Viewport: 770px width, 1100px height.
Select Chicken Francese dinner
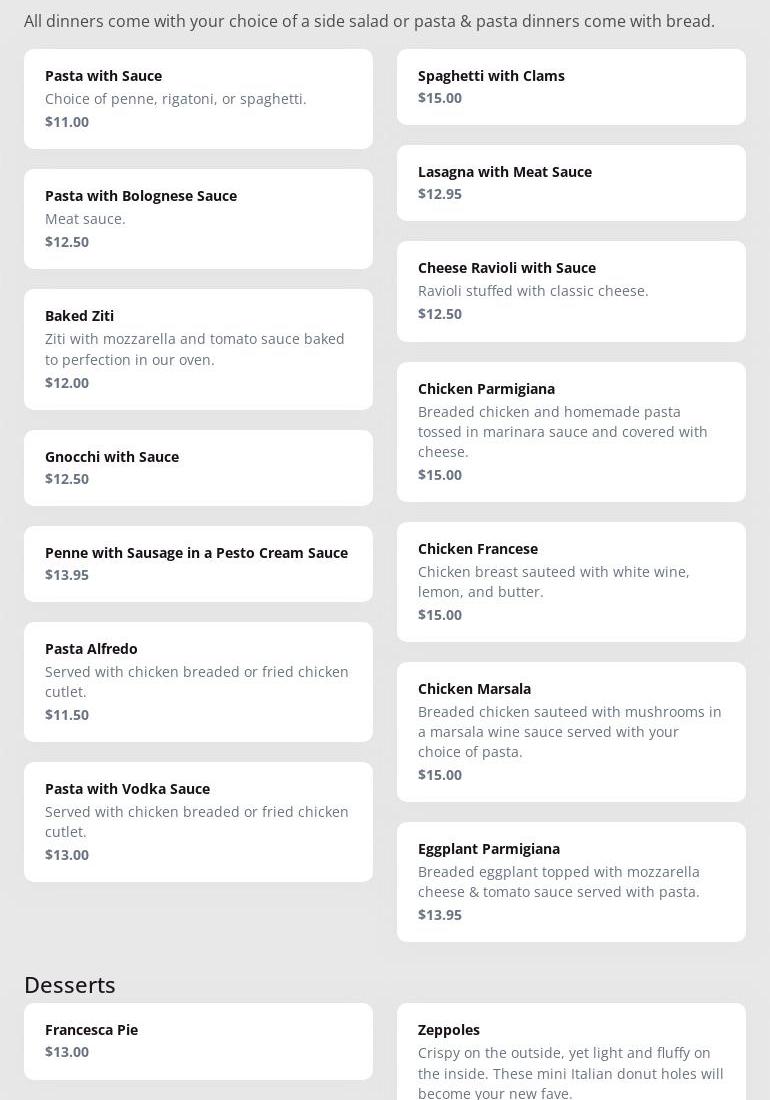click(x=571, y=581)
